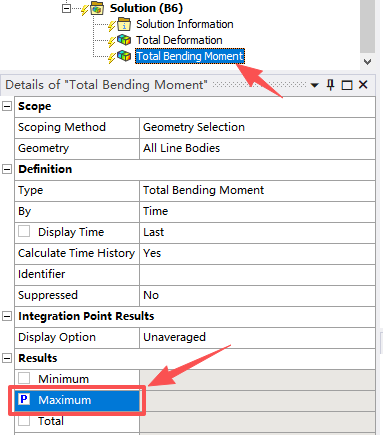Click the Total Deformation result icon
383x435 pixels.
124,40
